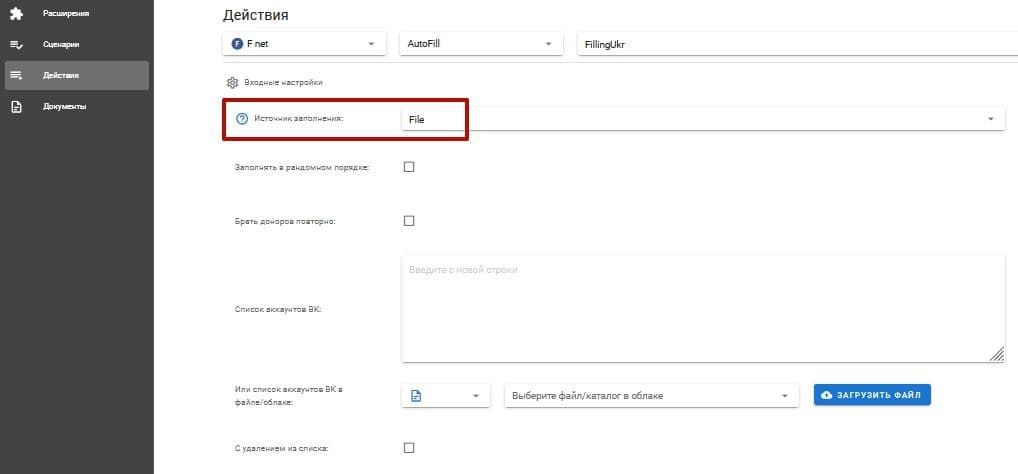Click the blue F net badge icon
Image resolution: width=1018 pixels, height=474 pixels.
tap(237, 44)
